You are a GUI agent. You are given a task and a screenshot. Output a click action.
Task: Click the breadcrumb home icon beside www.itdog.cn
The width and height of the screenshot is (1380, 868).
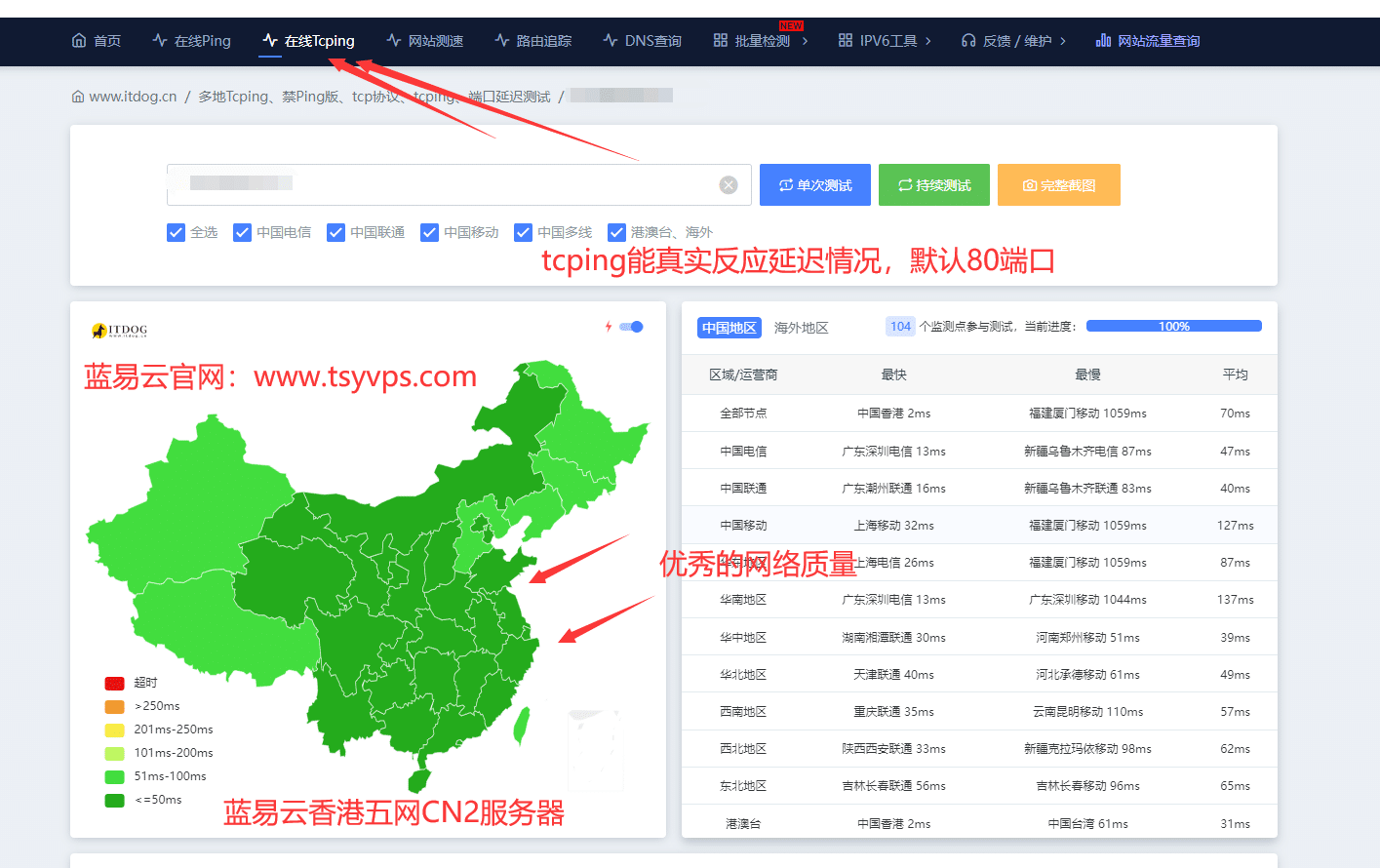[x=78, y=97]
